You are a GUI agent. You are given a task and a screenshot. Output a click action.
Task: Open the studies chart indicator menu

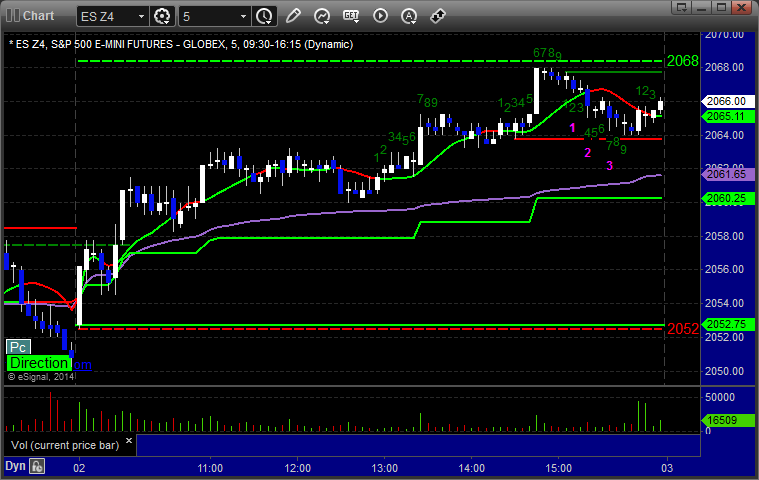click(x=322, y=16)
